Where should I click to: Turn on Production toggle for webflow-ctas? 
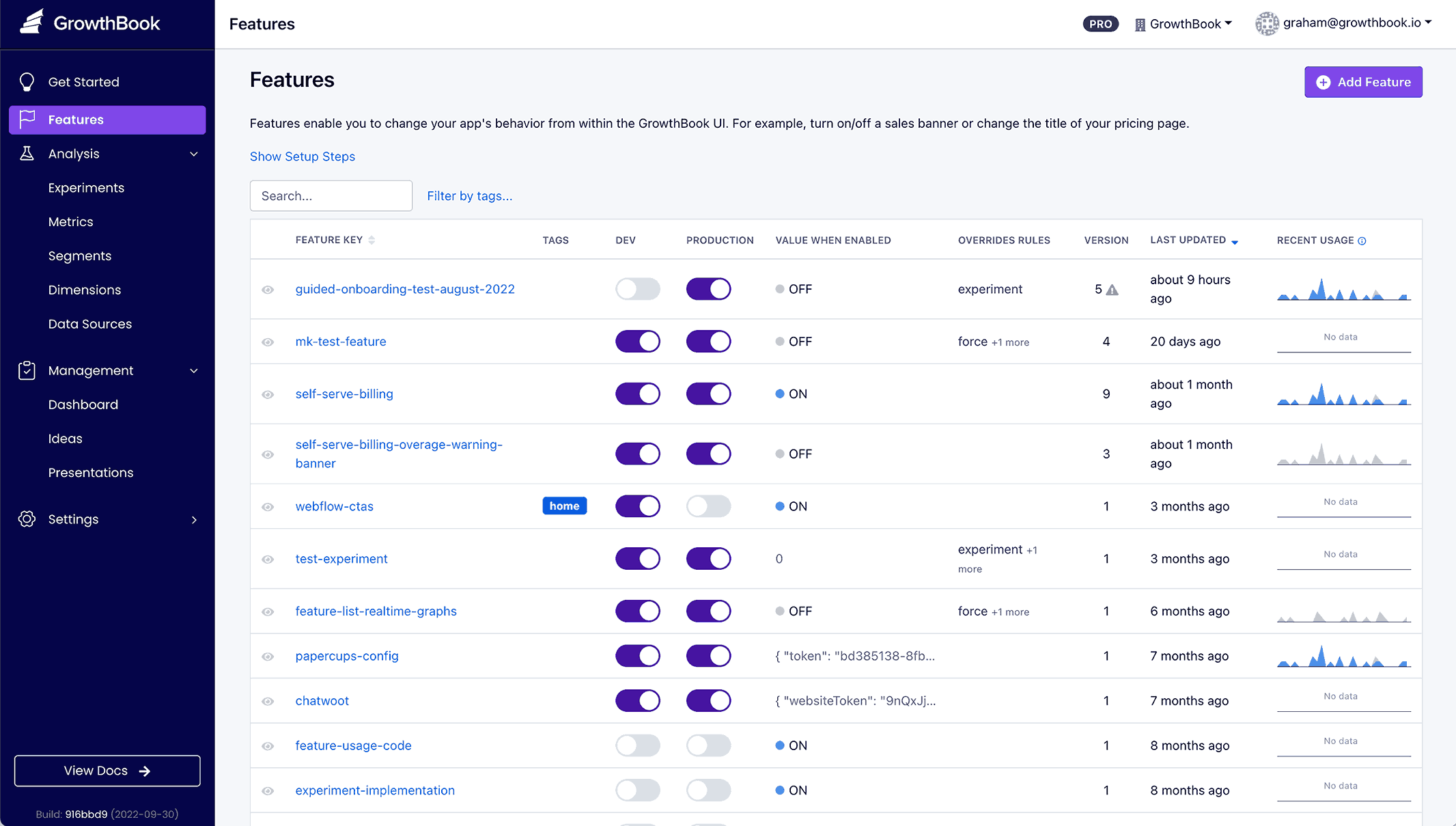[708, 506]
